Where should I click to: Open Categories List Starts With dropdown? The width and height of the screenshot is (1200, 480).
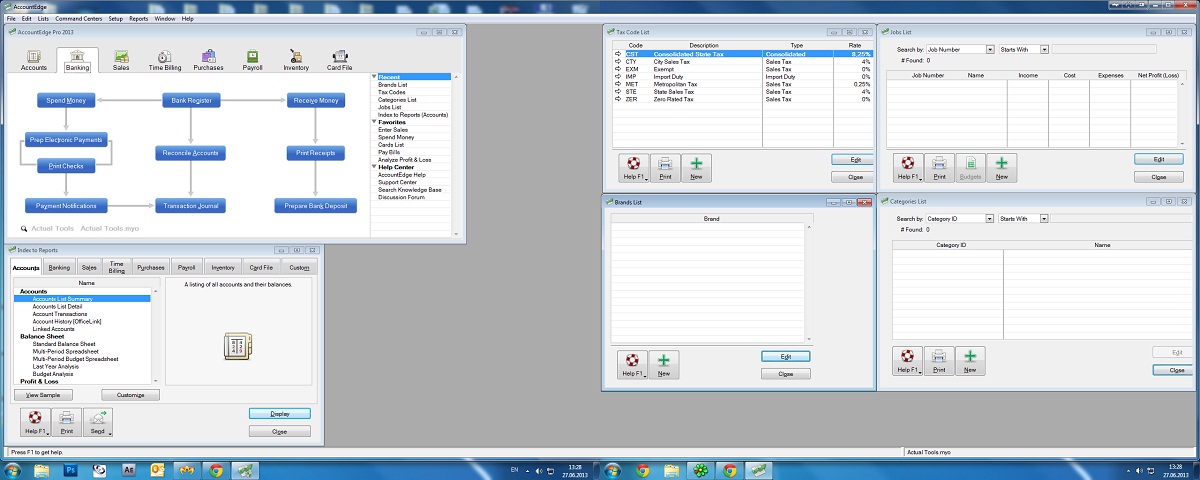[x=1044, y=218]
